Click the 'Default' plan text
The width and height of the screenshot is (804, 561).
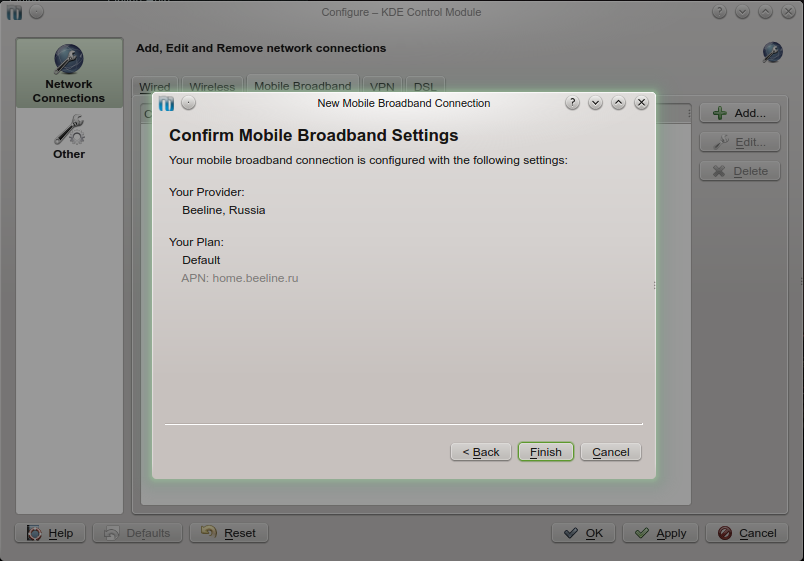coord(201,260)
